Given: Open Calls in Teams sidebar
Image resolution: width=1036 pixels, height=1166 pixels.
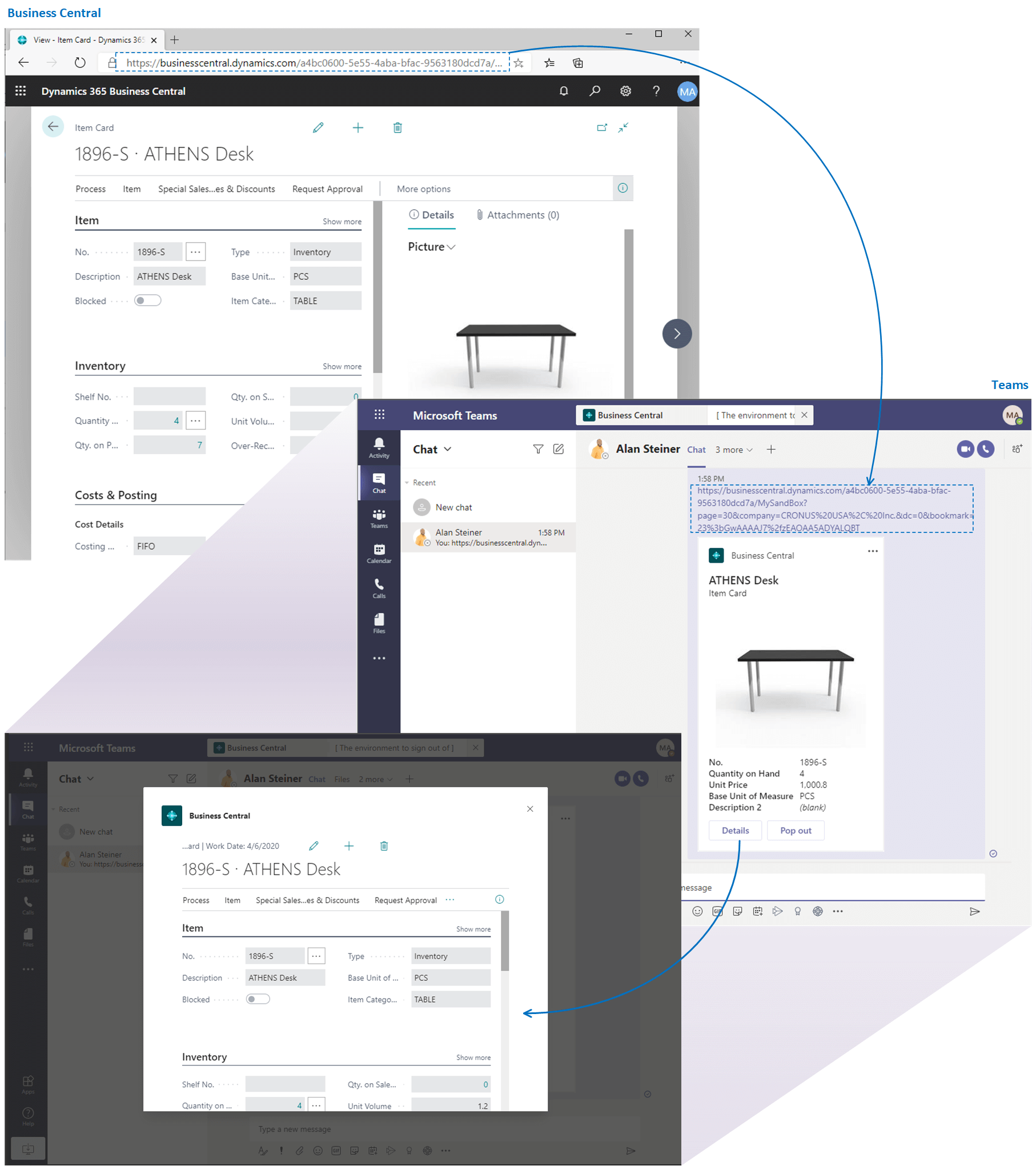Looking at the screenshot, I should (379, 588).
